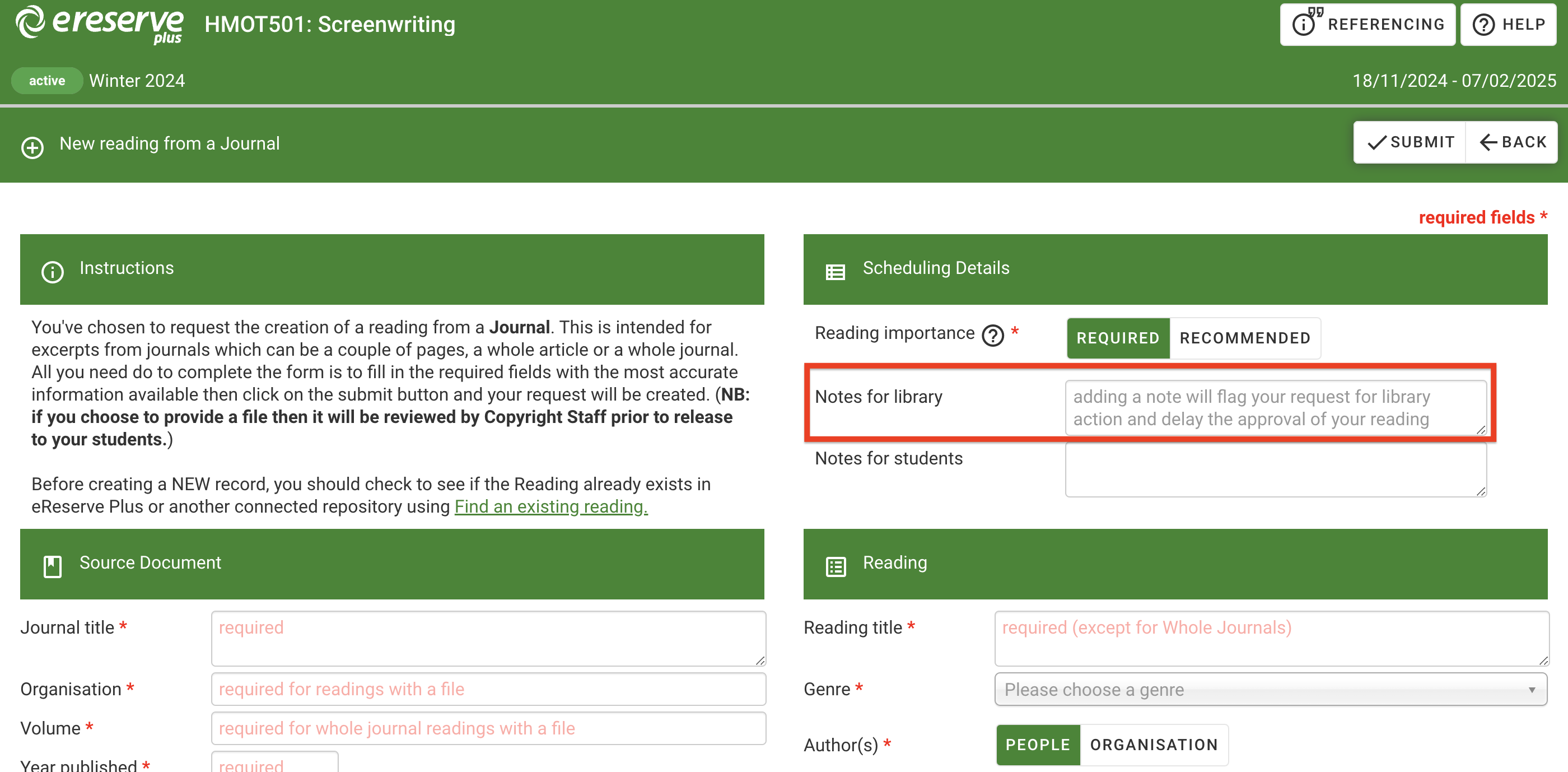Viewport: 1568px width, 772px height.
Task: Click the plus circle icon beside New reading
Action: click(32, 147)
